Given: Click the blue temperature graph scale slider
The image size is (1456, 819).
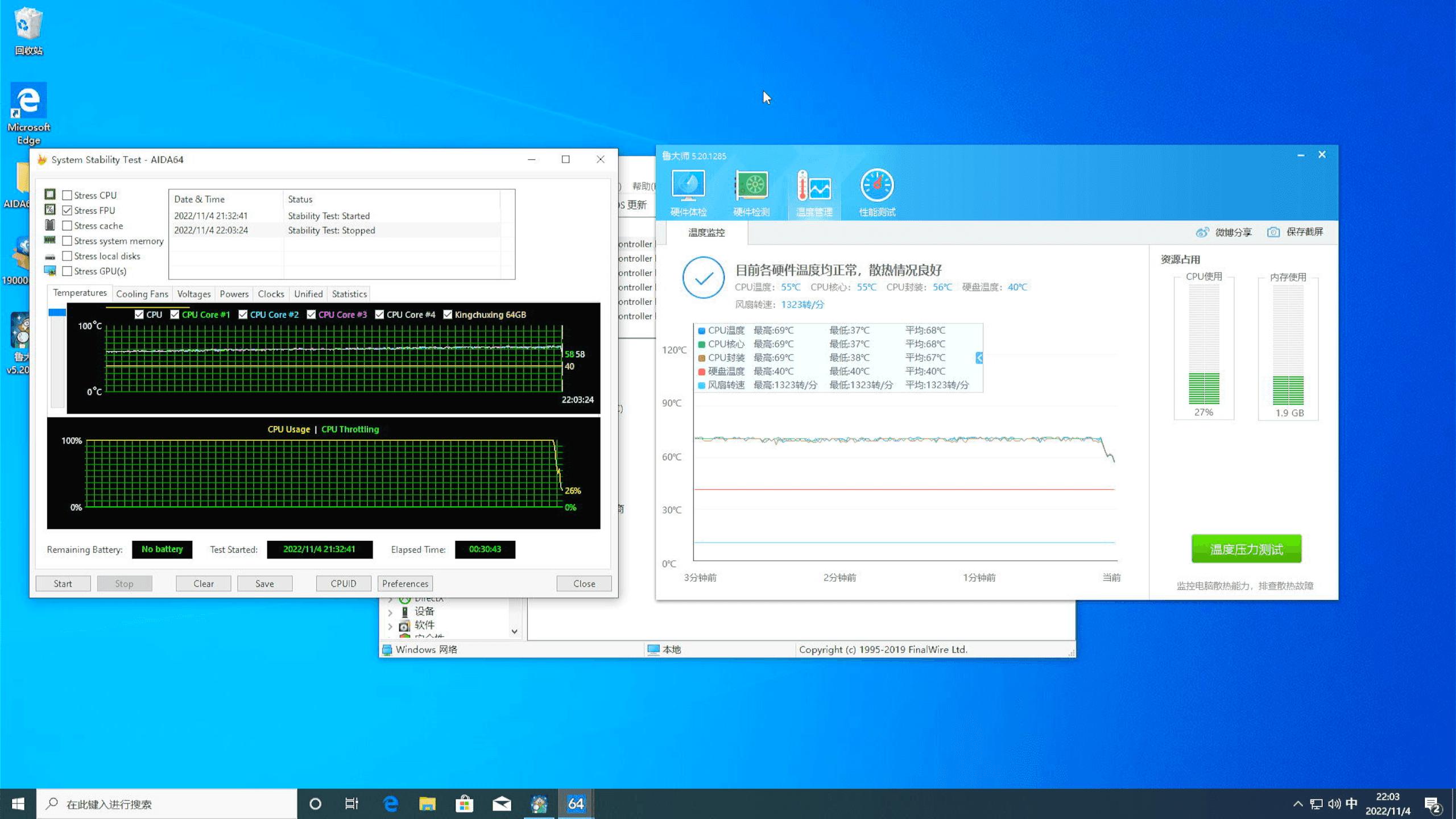Looking at the screenshot, I should tap(57, 312).
